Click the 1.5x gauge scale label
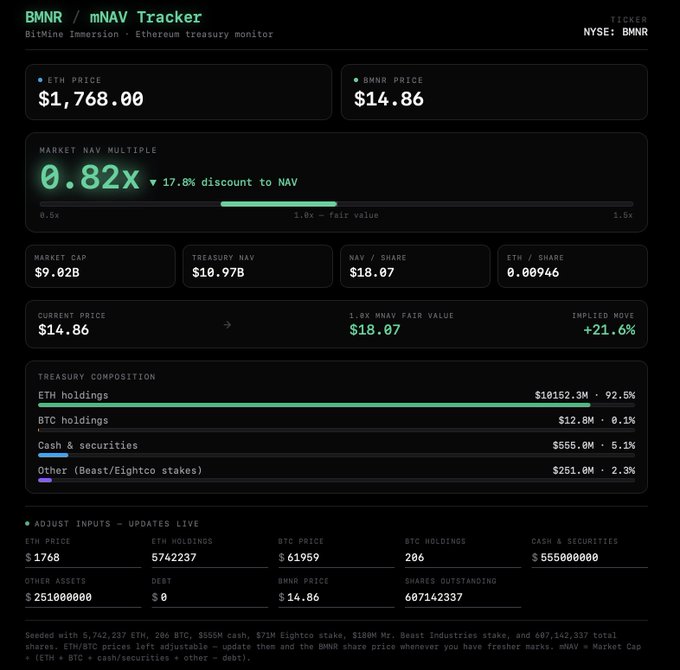This screenshot has width=680, height=670. tap(623, 216)
